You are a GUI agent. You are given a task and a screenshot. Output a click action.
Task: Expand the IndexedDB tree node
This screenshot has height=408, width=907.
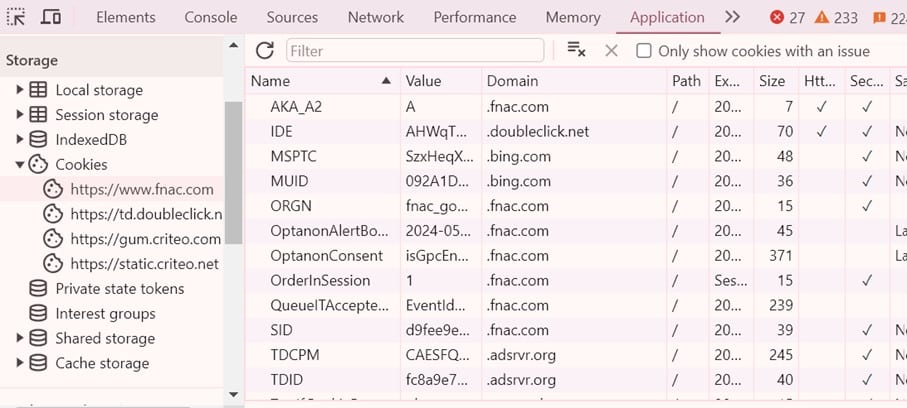pos(20,139)
